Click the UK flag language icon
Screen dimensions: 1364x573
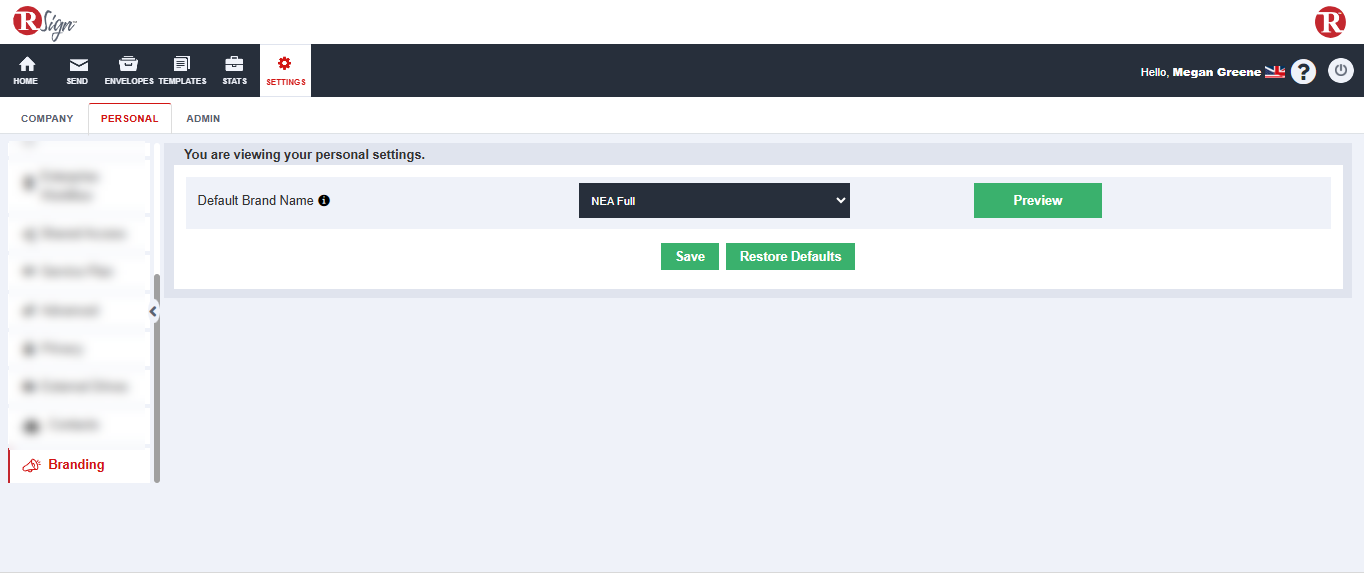pyautogui.click(x=1274, y=72)
